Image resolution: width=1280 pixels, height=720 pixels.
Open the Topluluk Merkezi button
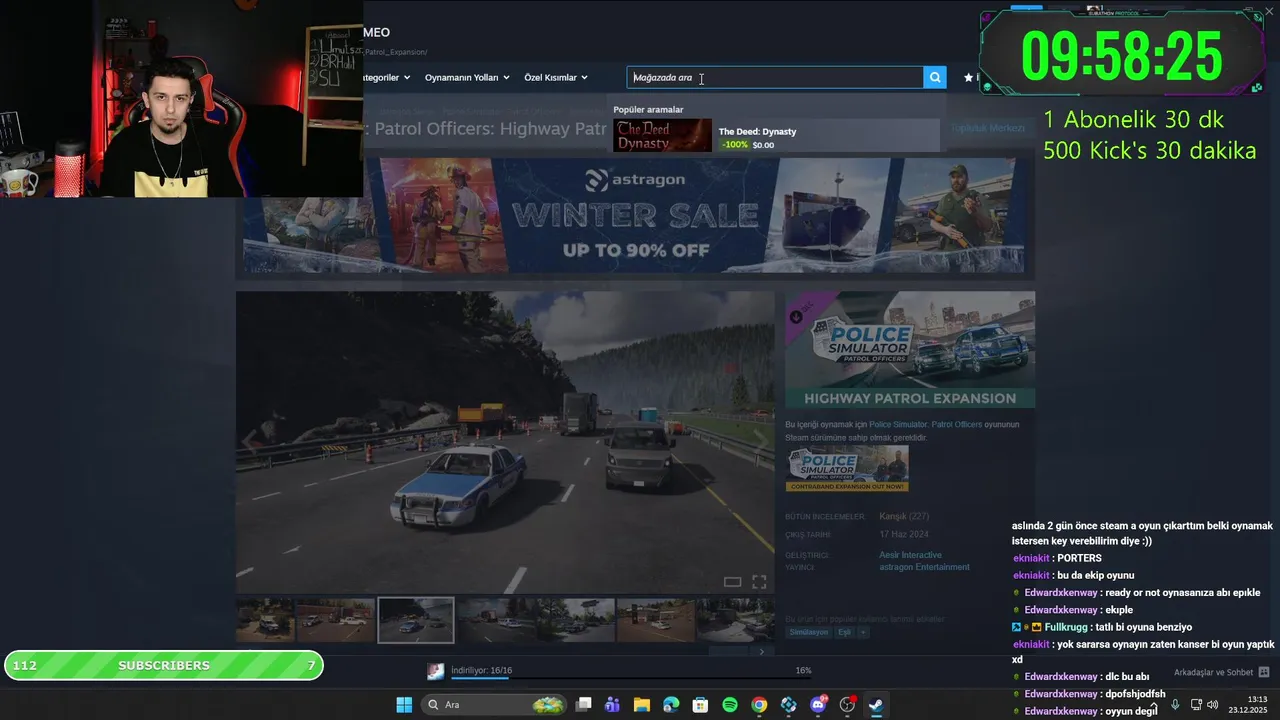(x=988, y=128)
